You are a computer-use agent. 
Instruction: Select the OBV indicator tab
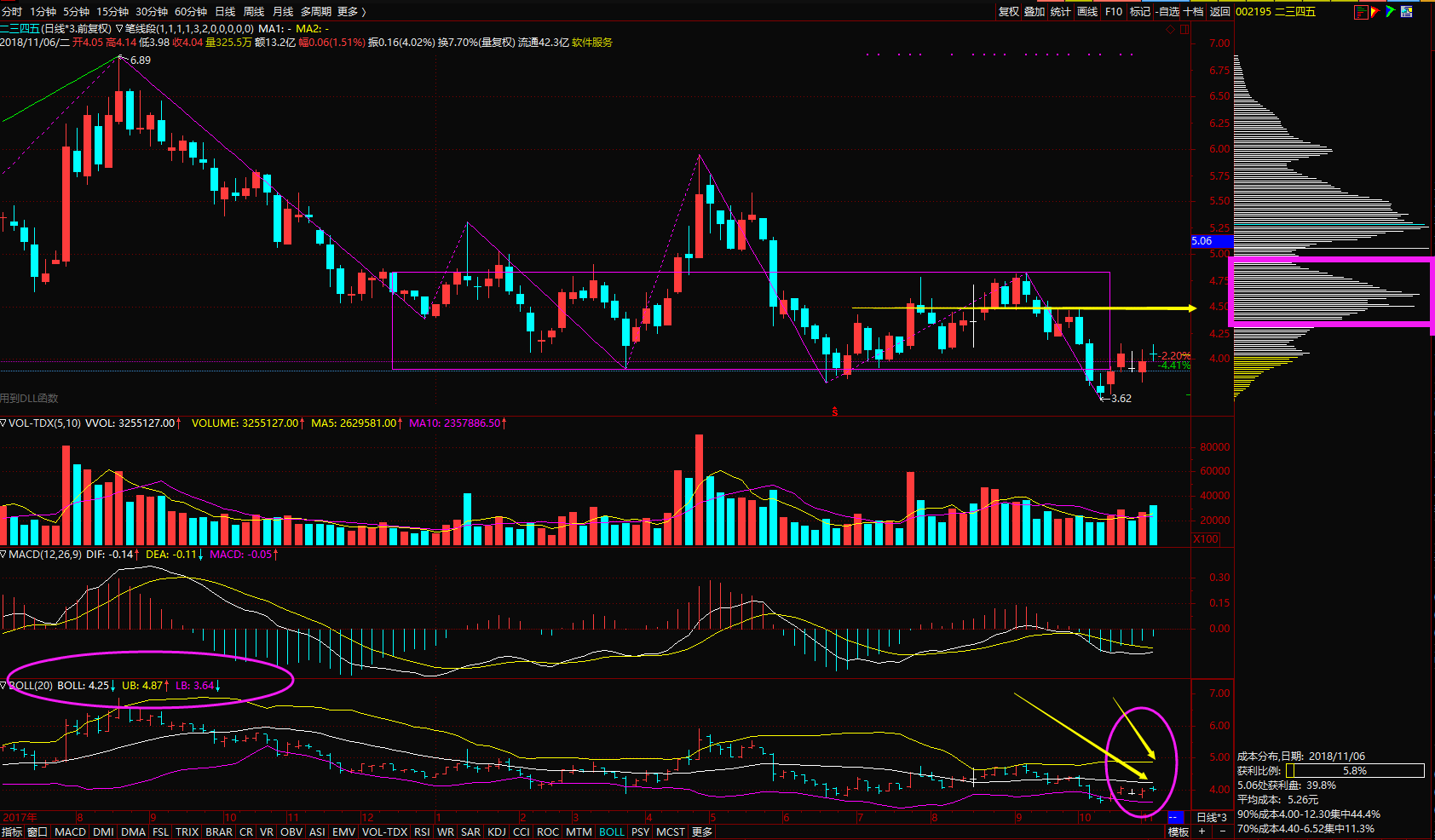pyautogui.click(x=291, y=831)
